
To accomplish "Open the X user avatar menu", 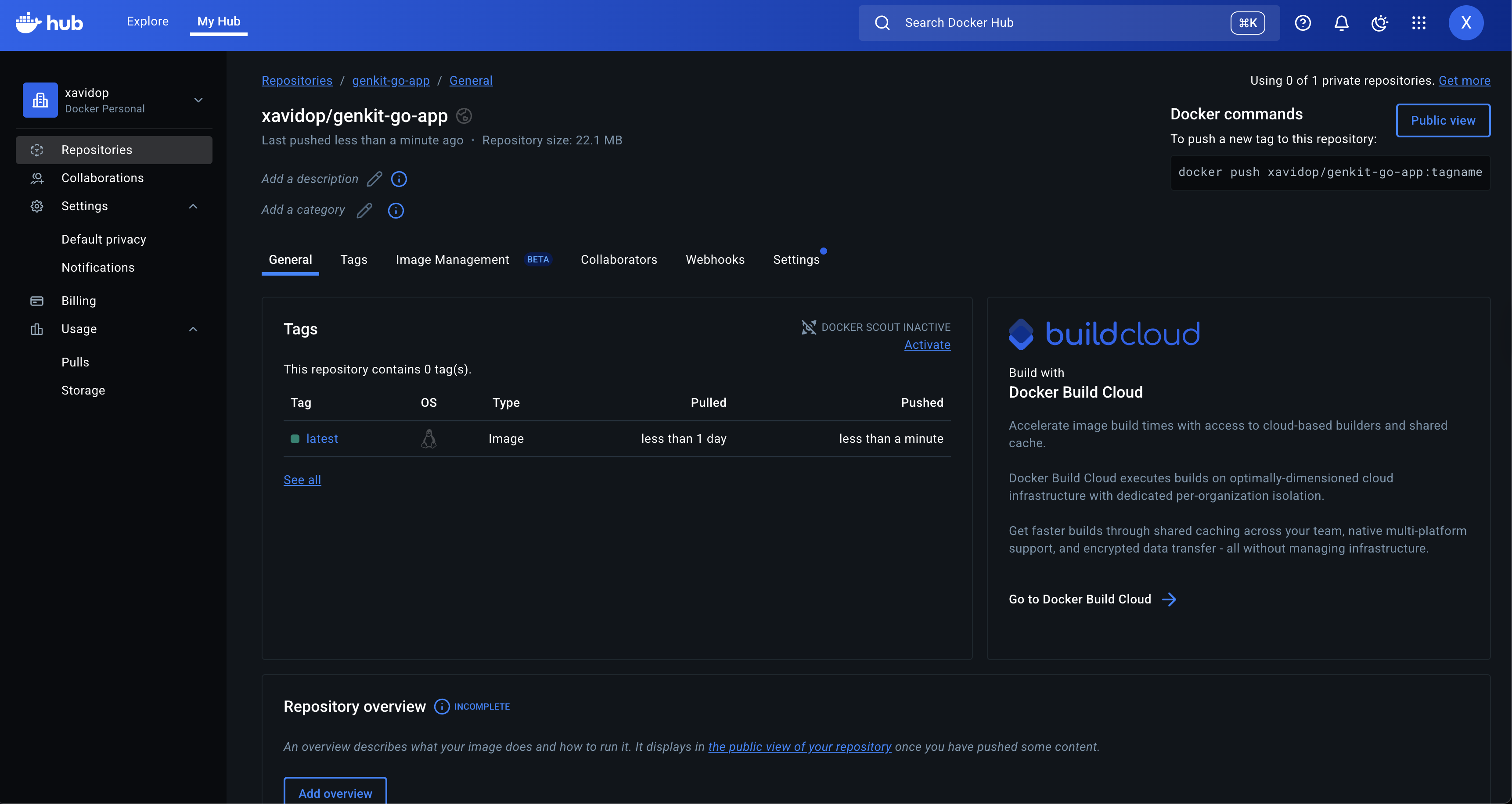I will coord(1465,23).
